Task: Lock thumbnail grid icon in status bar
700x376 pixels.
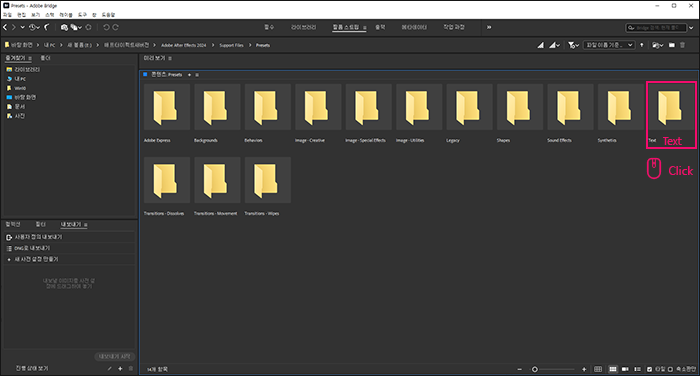Action: click(x=598, y=369)
